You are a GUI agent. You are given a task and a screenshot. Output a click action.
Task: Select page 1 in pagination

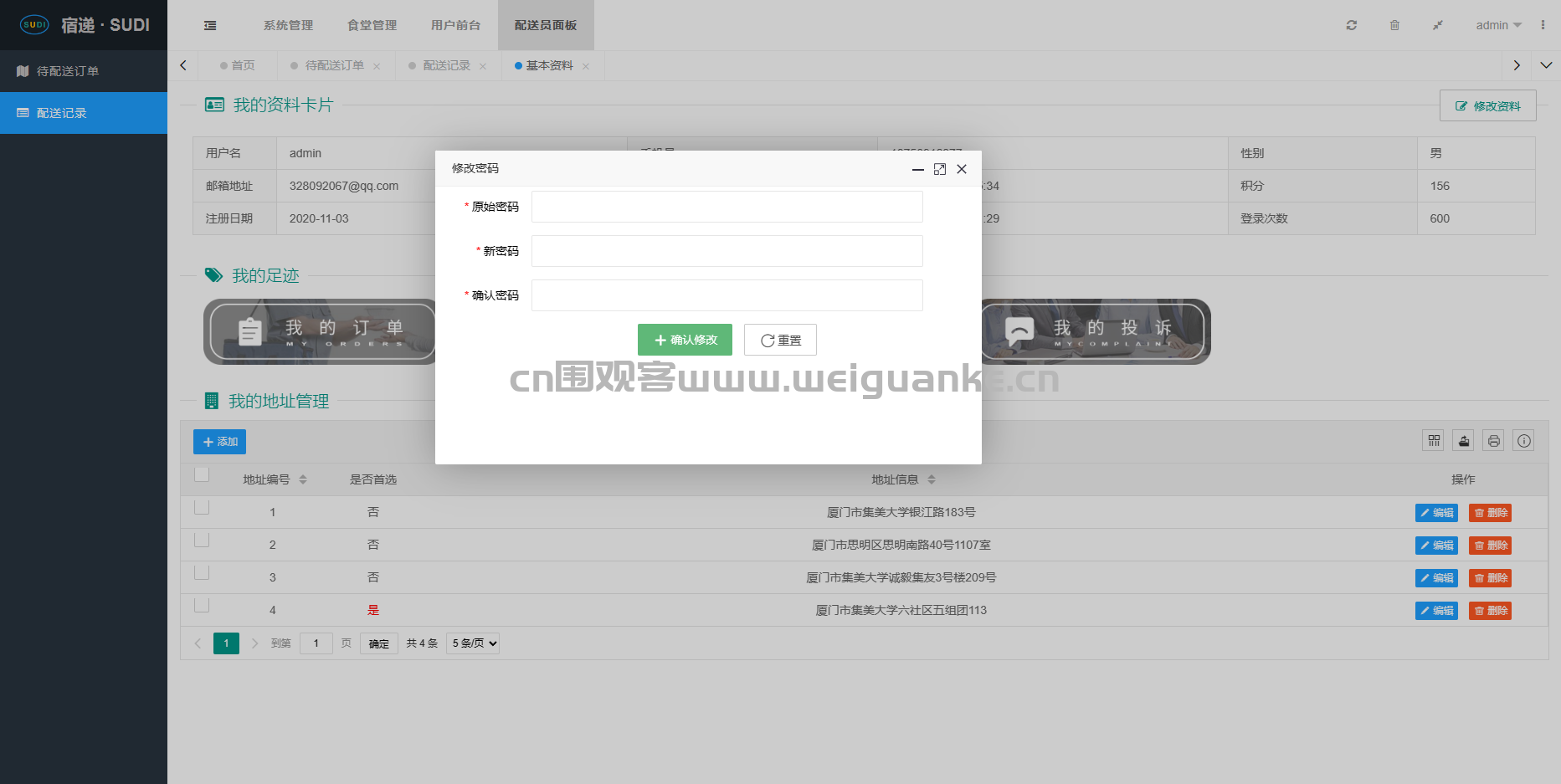coord(226,643)
